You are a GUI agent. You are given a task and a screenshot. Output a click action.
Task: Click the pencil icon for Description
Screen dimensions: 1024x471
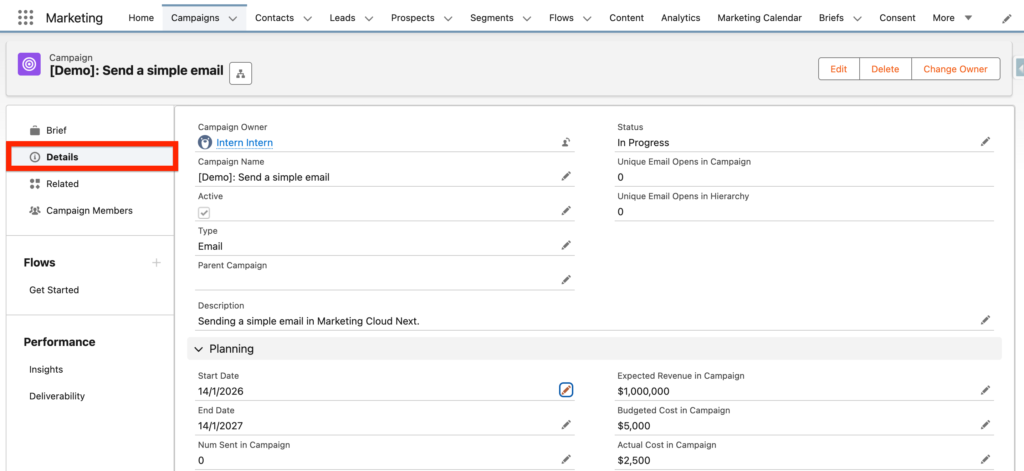985,320
